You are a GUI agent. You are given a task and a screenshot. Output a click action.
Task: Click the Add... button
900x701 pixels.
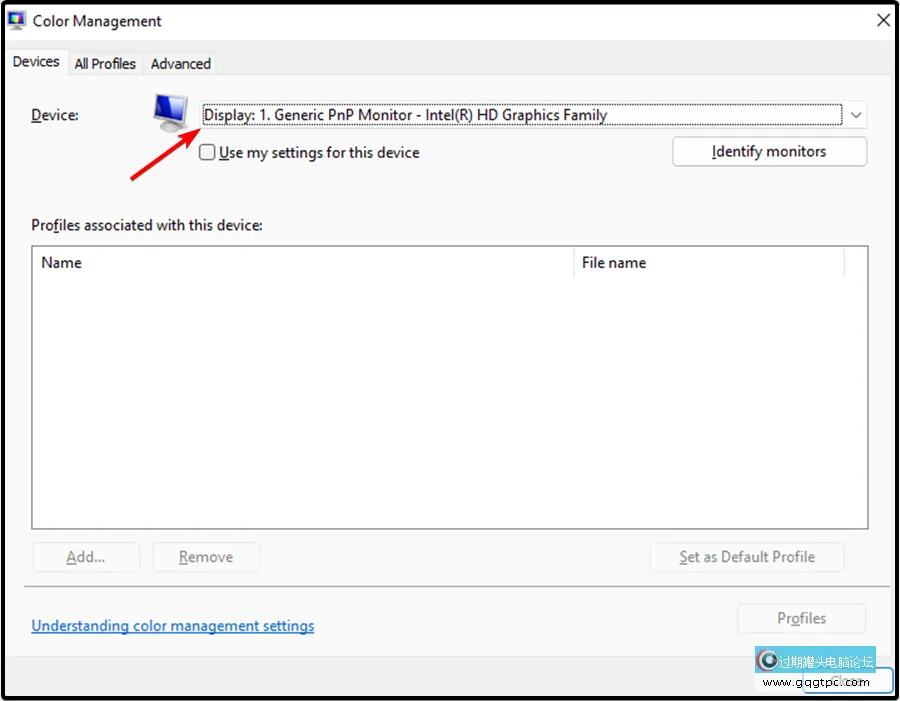point(86,557)
